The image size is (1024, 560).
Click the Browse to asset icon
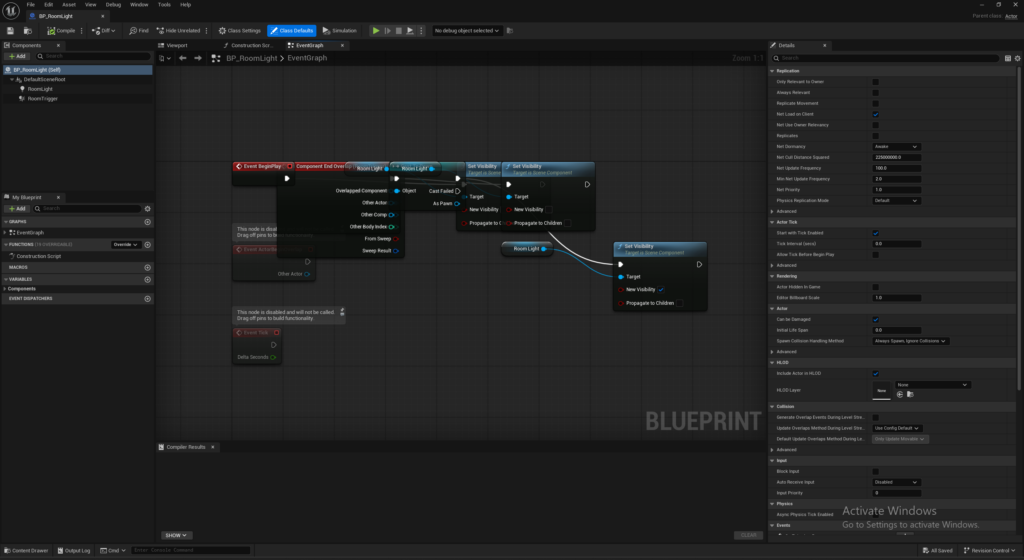tap(28, 31)
